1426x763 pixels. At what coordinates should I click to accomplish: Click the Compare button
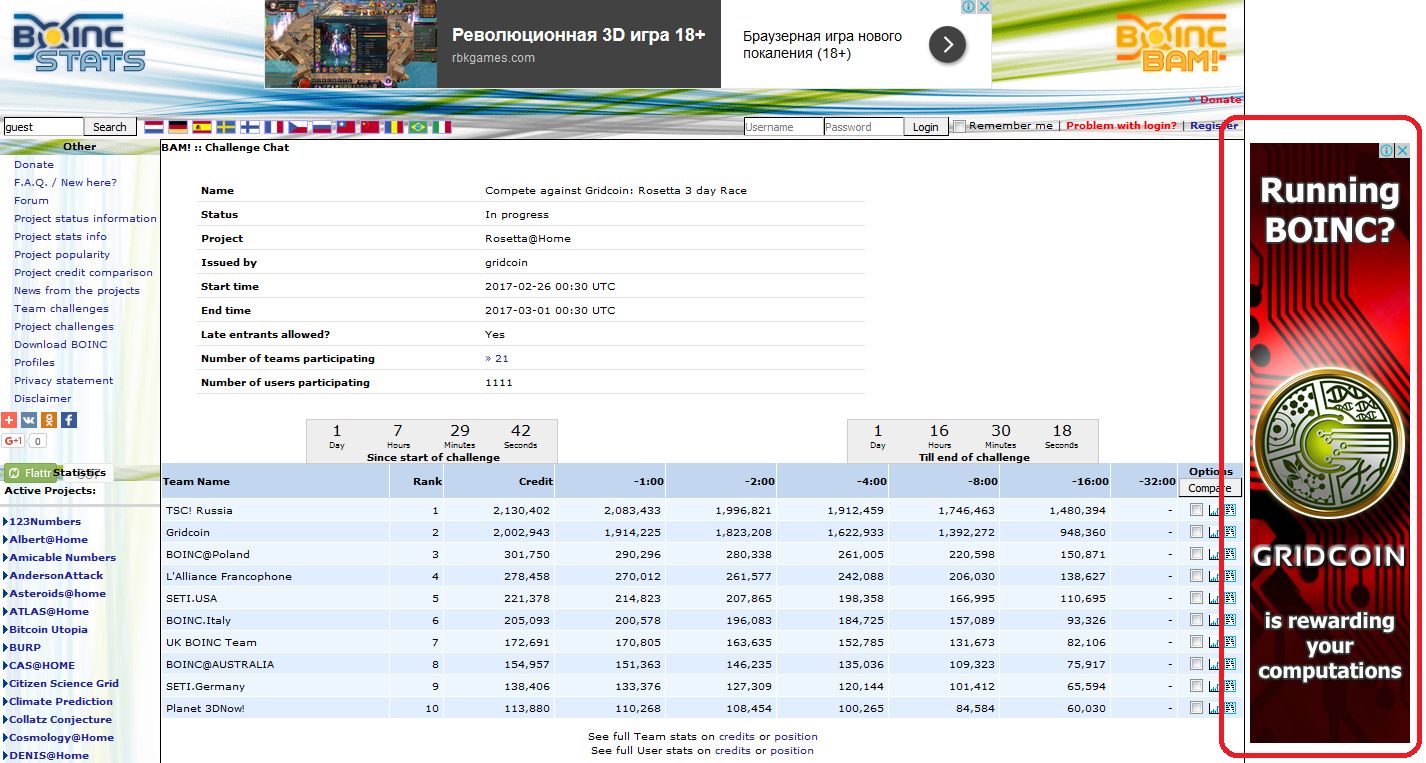click(1210, 488)
